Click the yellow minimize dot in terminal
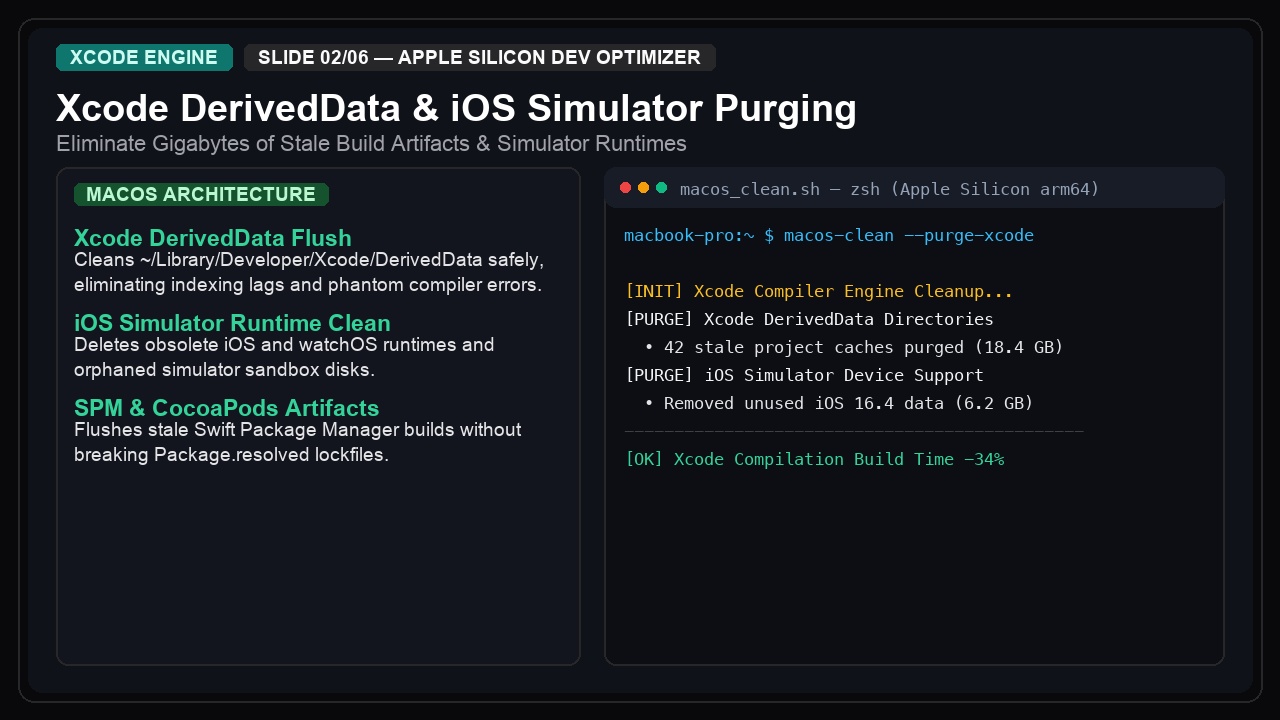The height and width of the screenshot is (720, 1280). click(644, 188)
